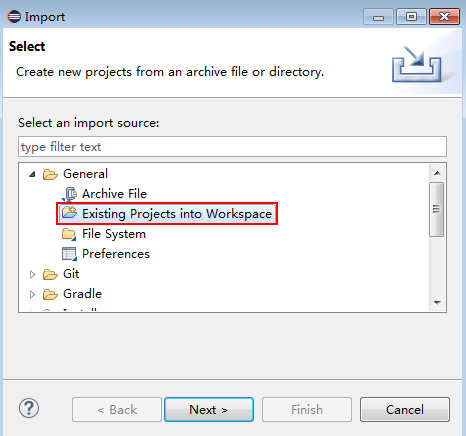Screen dimensions: 466x436
Task: Click the File System folder icon
Action: click(x=69, y=234)
